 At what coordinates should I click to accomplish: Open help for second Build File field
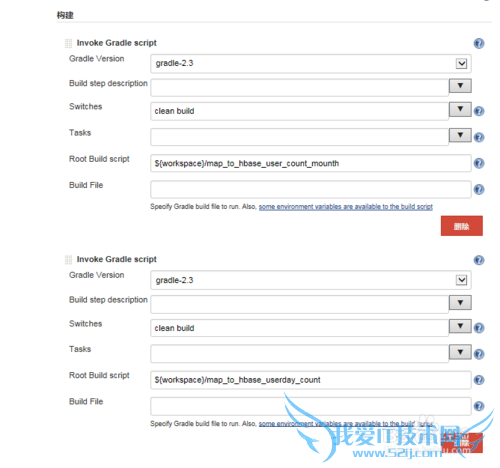coord(479,406)
